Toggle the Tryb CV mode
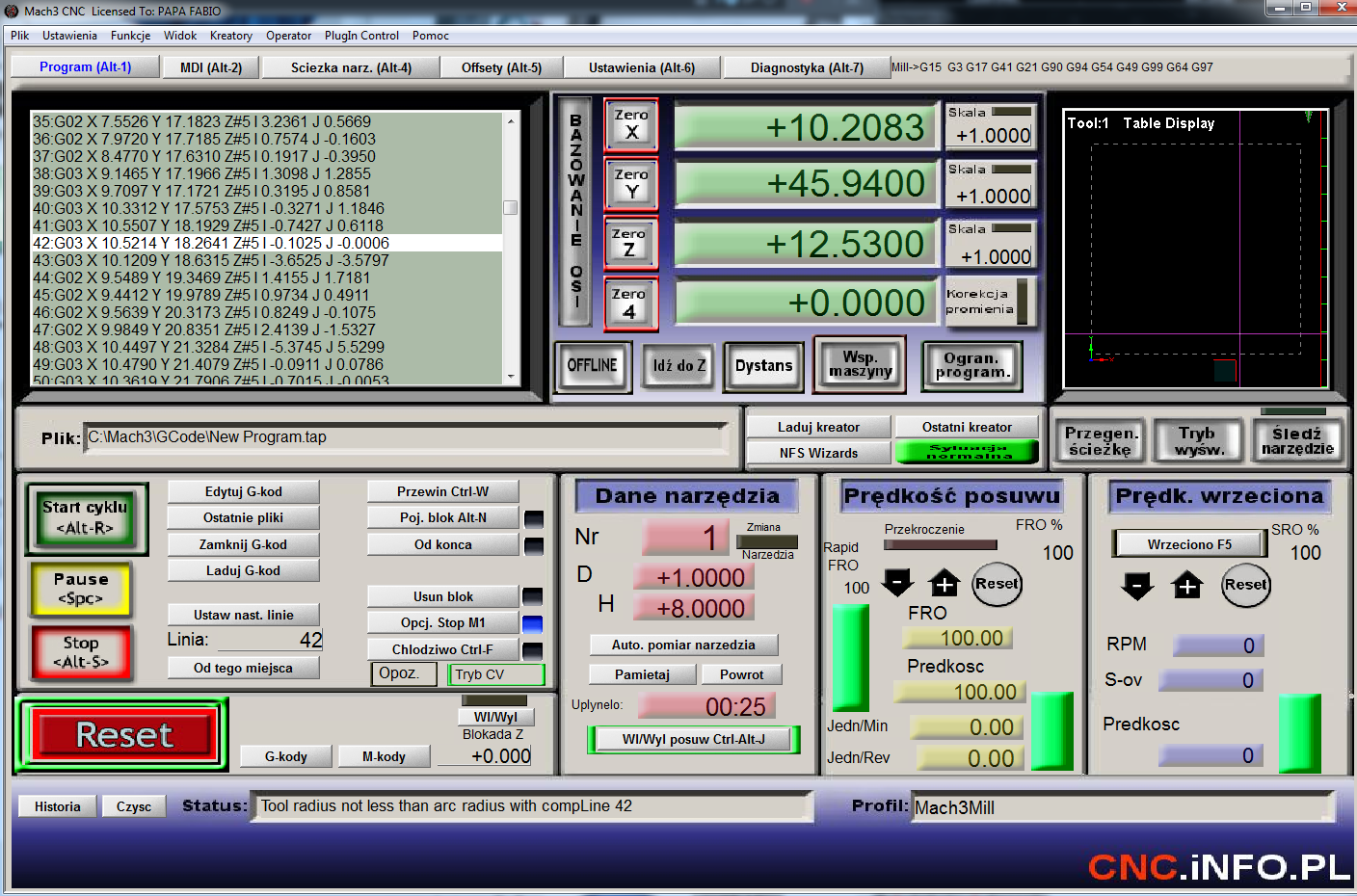1357x896 pixels. click(x=496, y=674)
